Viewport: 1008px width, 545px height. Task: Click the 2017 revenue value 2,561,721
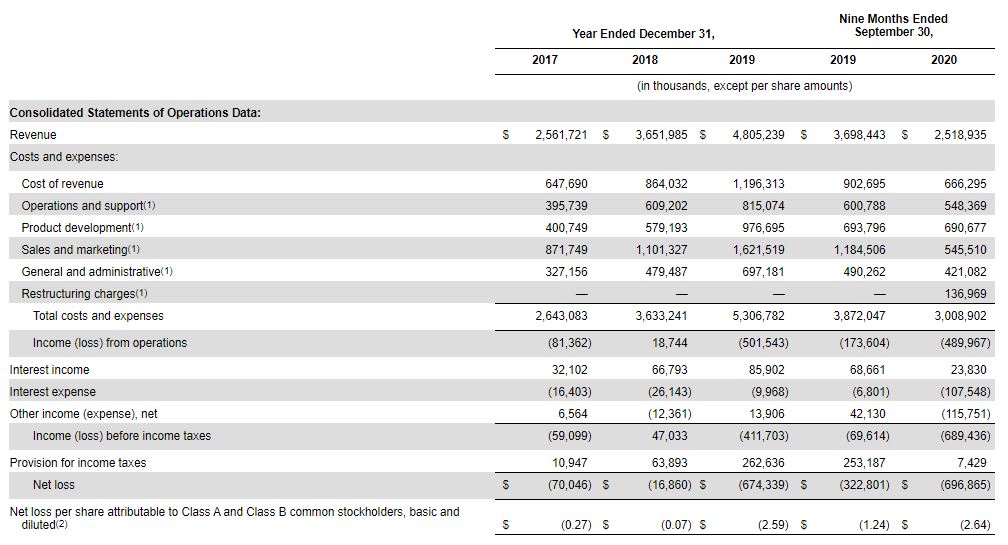pyautogui.click(x=561, y=135)
